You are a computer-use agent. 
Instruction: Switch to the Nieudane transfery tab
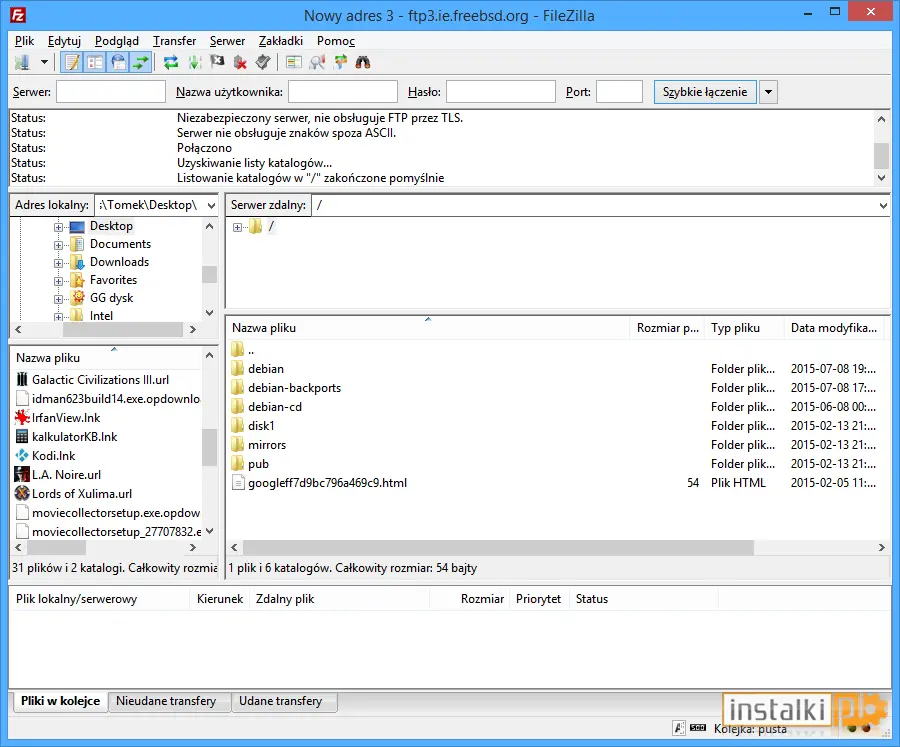(169, 701)
